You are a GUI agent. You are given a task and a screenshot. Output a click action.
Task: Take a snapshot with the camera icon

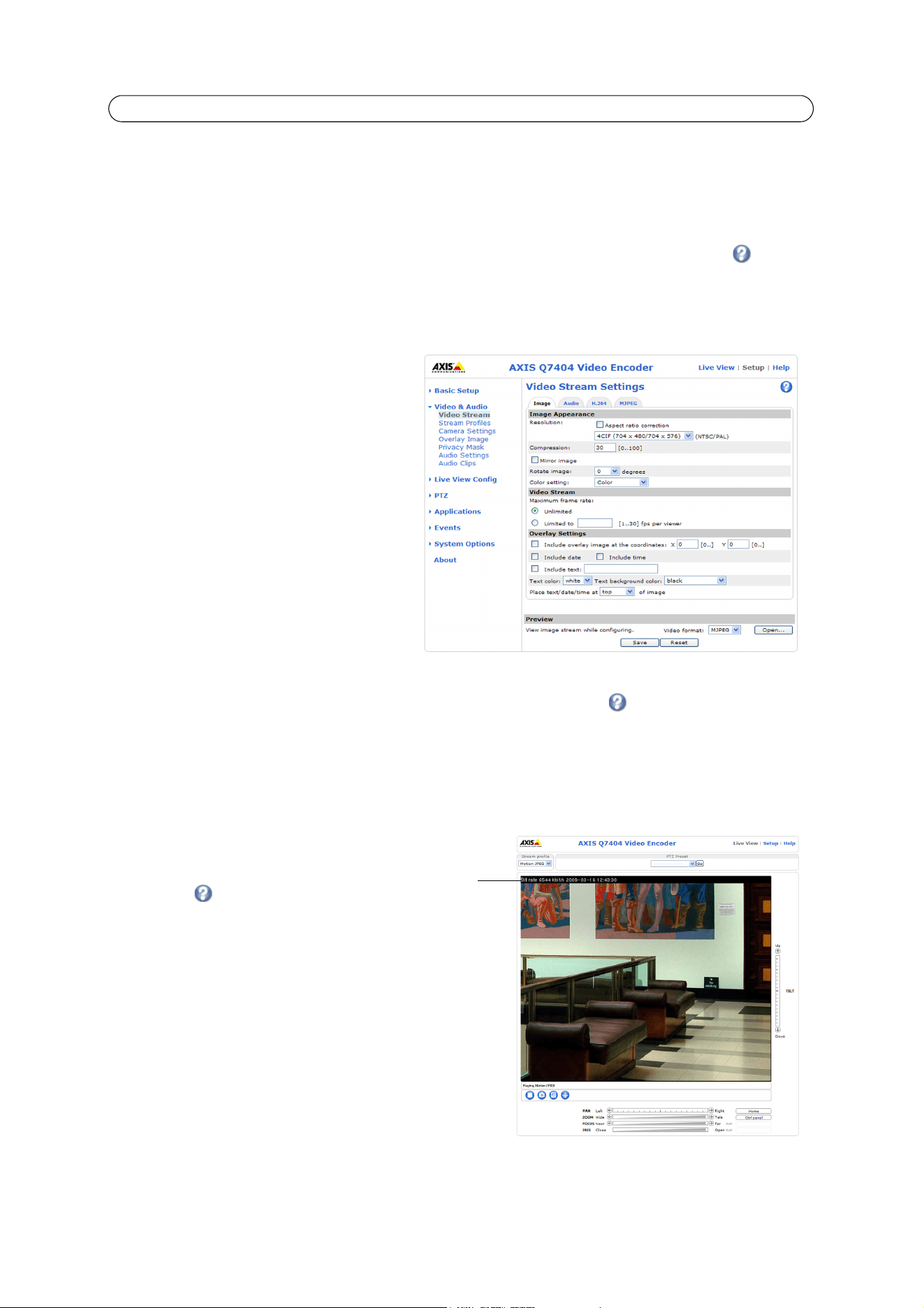(x=541, y=1095)
